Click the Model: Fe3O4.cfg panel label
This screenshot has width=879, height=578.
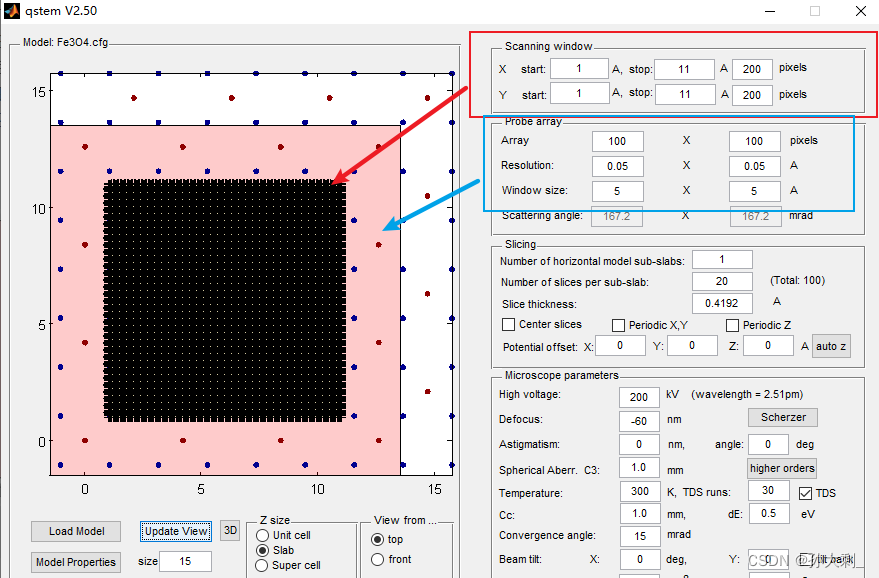pyautogui.click(x=65, y=42)
